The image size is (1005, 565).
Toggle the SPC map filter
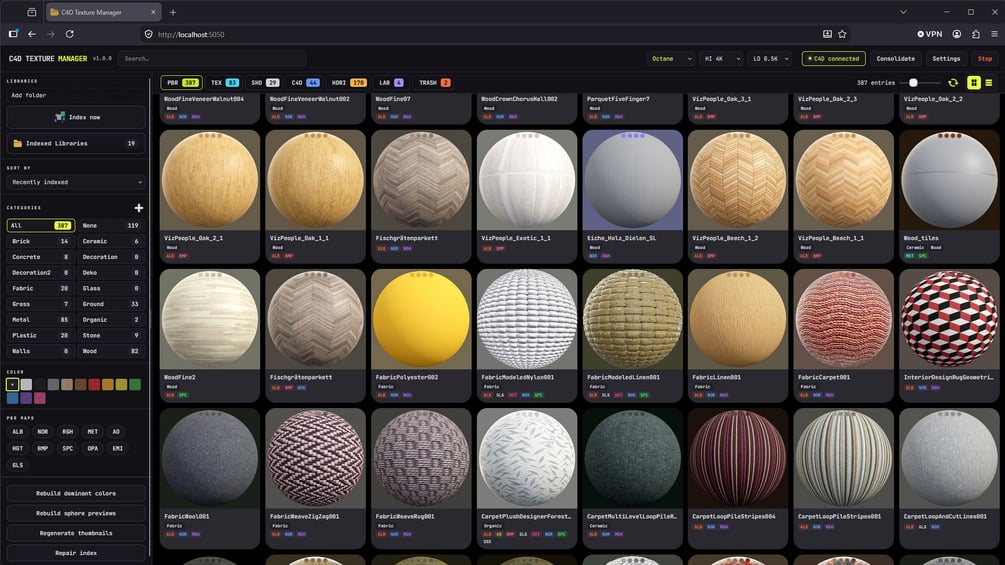click(x=67, y=448)
